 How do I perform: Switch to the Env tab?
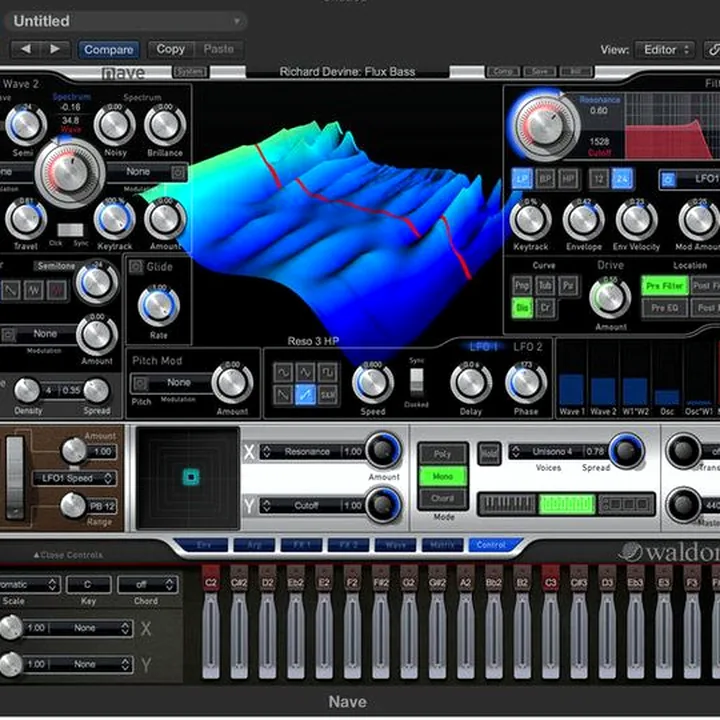pyautogui.click(x=203, y=545)
